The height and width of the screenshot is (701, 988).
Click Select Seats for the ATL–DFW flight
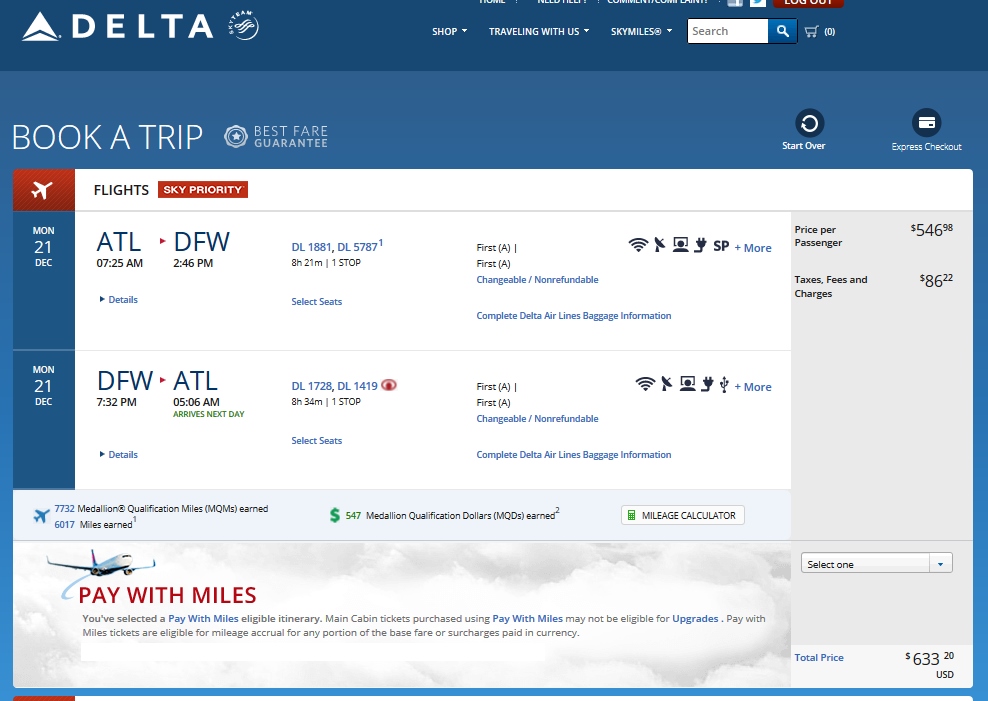coord(316,302)
